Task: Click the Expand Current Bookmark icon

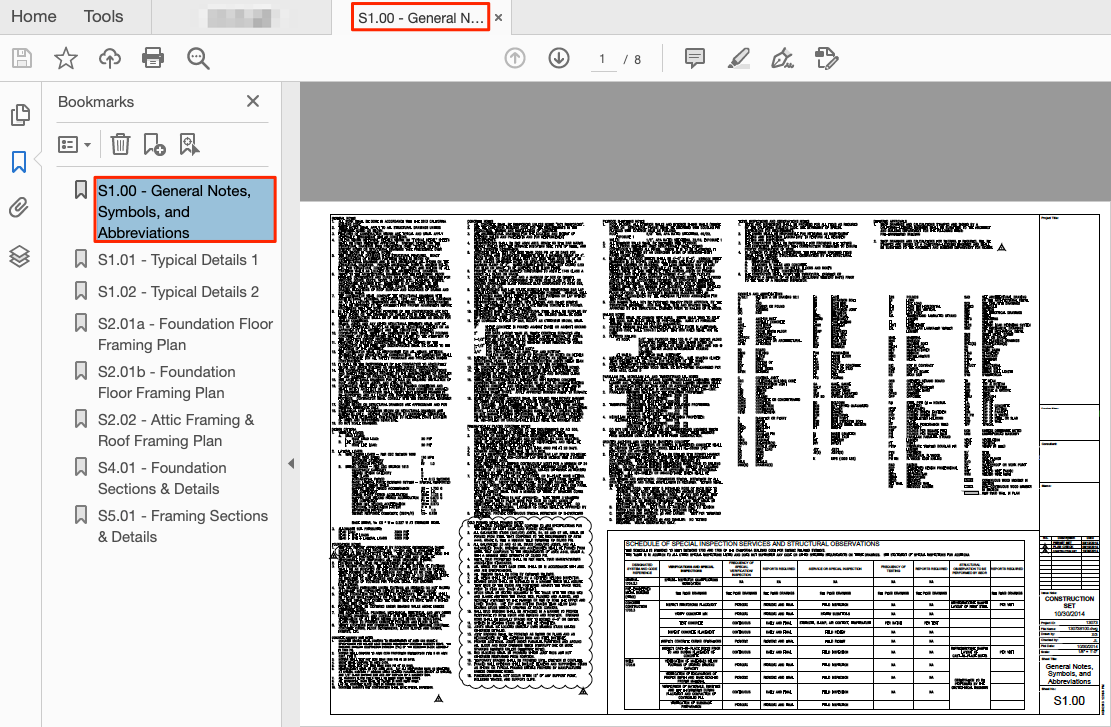Action: [x=189, y=144]
